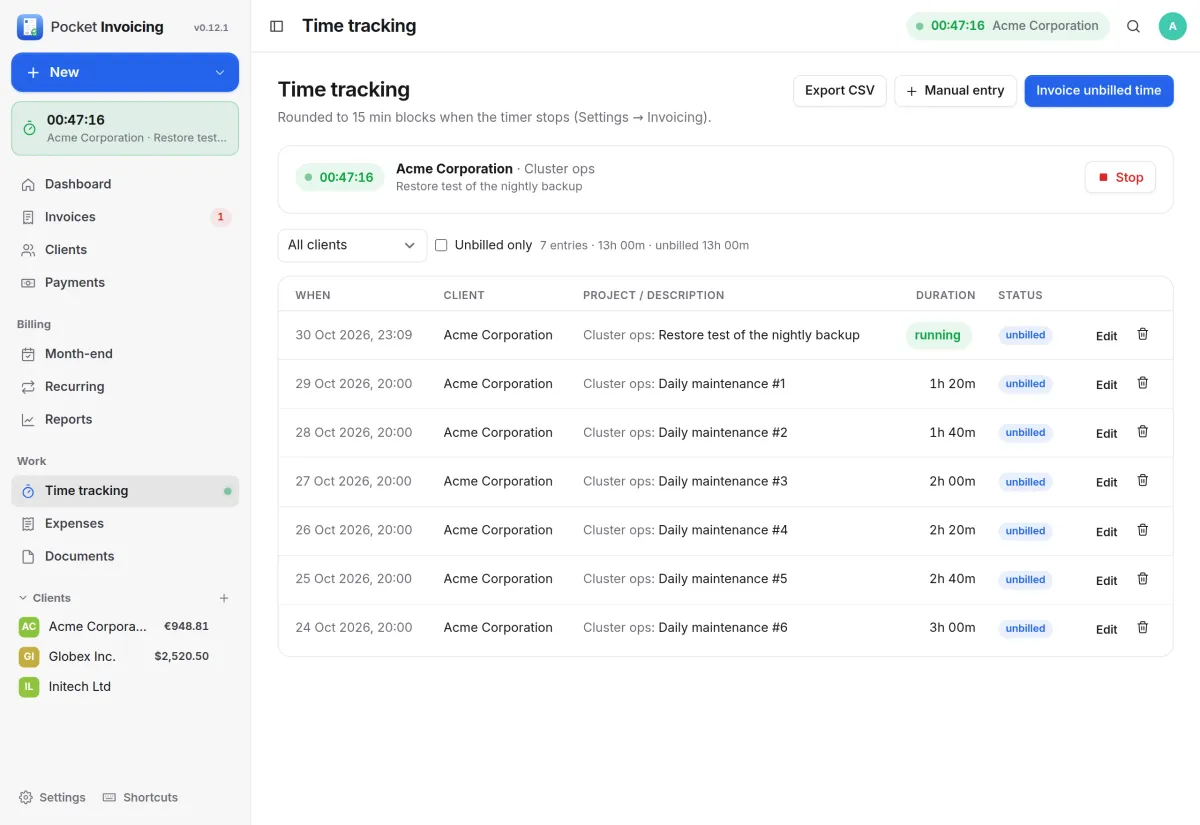Viewport: 1200px width, 825px height.
Task: Delete Daily maintenance #3 entry
Action: pyautogui.click(x=1143, y=481)
